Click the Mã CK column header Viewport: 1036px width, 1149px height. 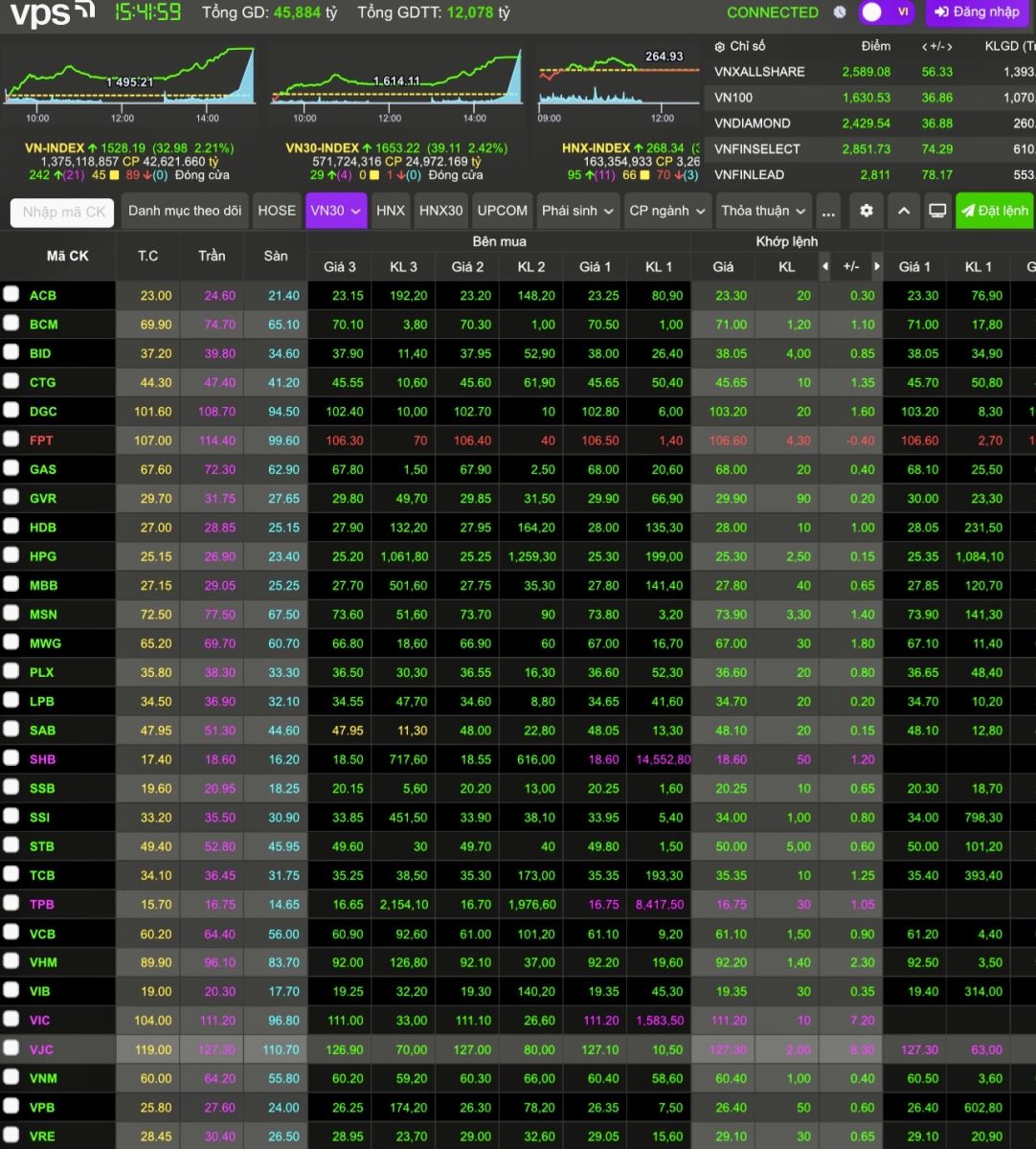pyautogui.click(x=68, y=256)
